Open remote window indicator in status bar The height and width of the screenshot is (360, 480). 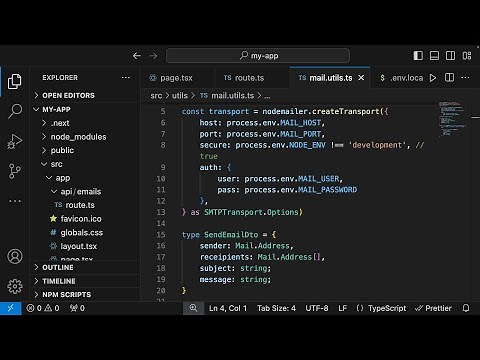coord(10,308)
